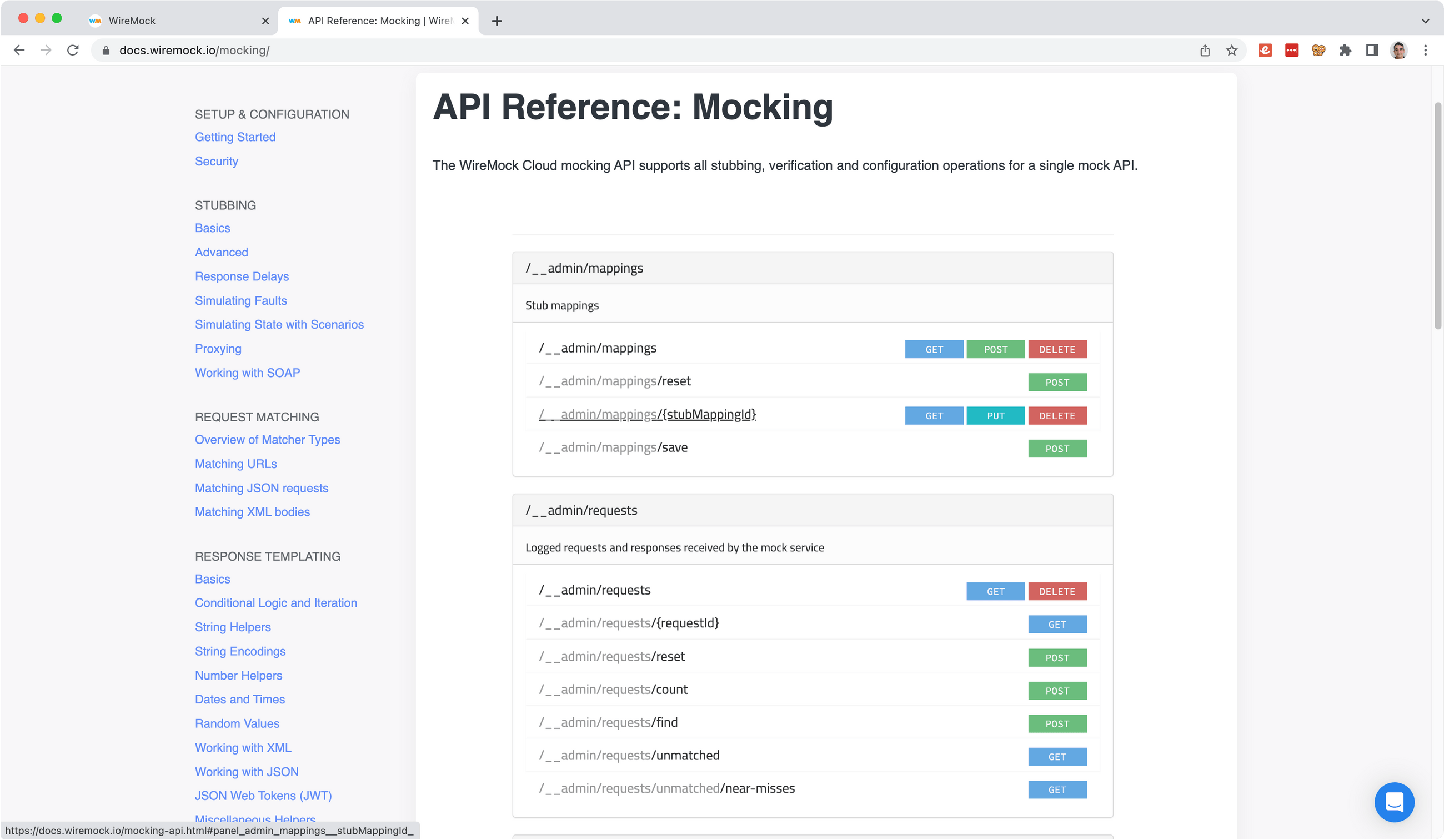Click the browser back arrow
Viewport: 1444px width, 840px height.
(19, 51)
